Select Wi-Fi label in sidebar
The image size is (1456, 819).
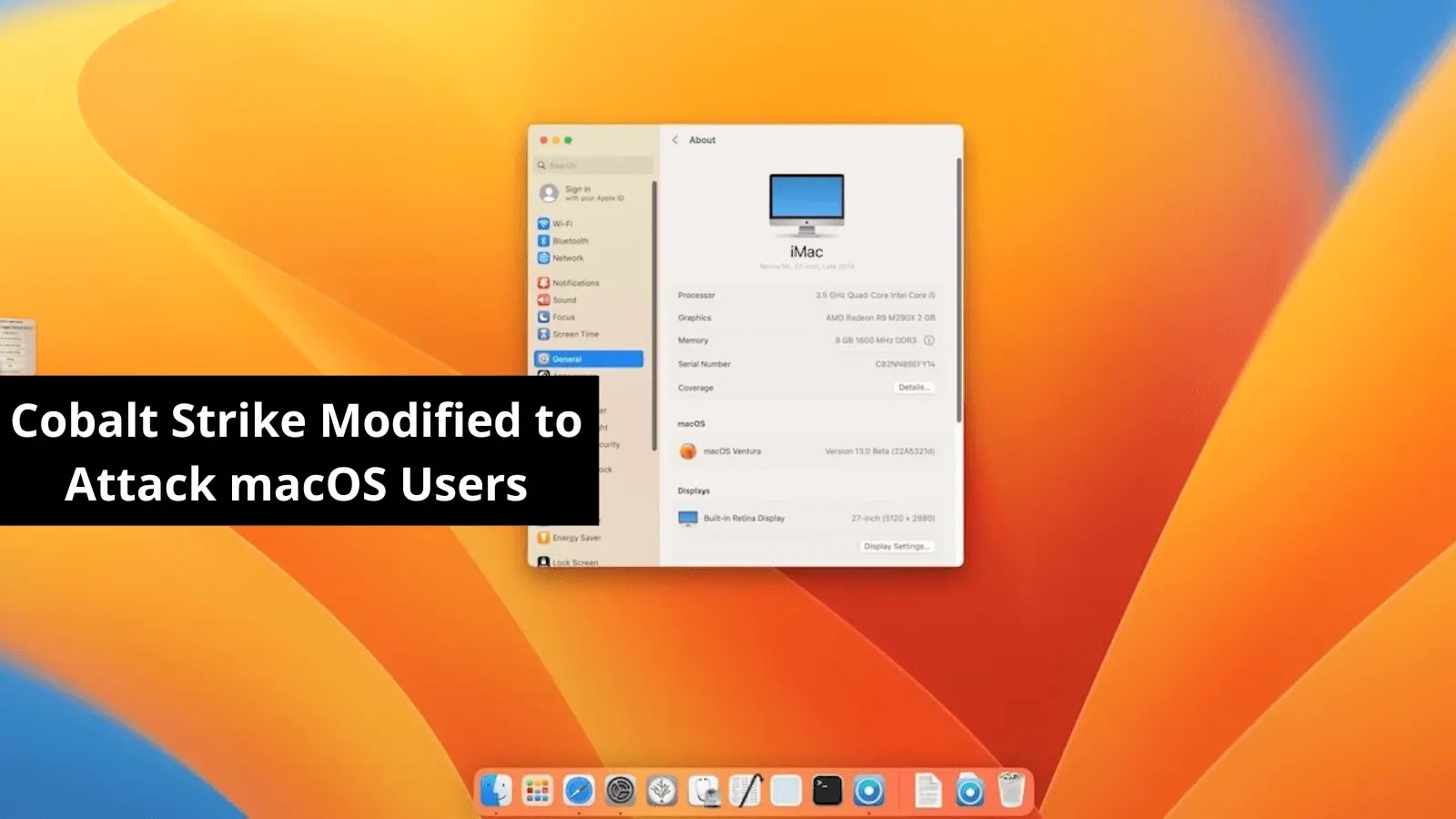click(562, 224)
